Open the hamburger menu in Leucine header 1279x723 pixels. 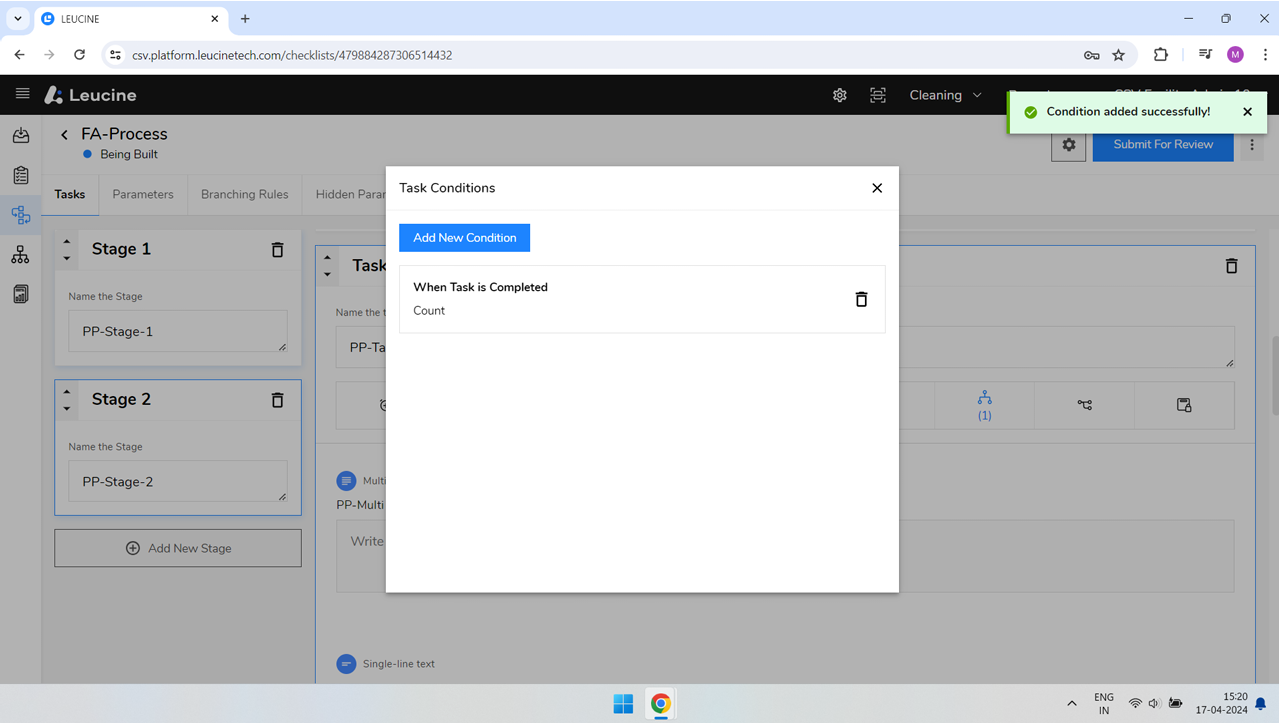pyautogui.click(x=22, y=94)
